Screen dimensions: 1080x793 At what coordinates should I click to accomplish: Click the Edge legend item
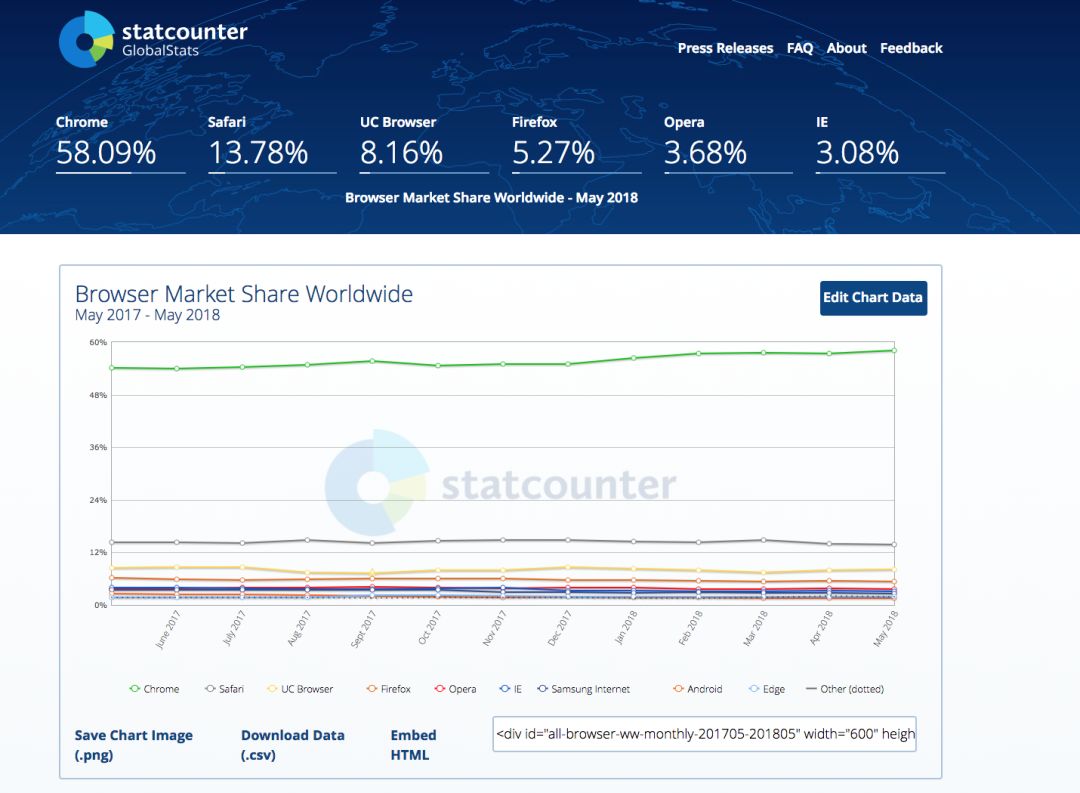tap(766, 689)
